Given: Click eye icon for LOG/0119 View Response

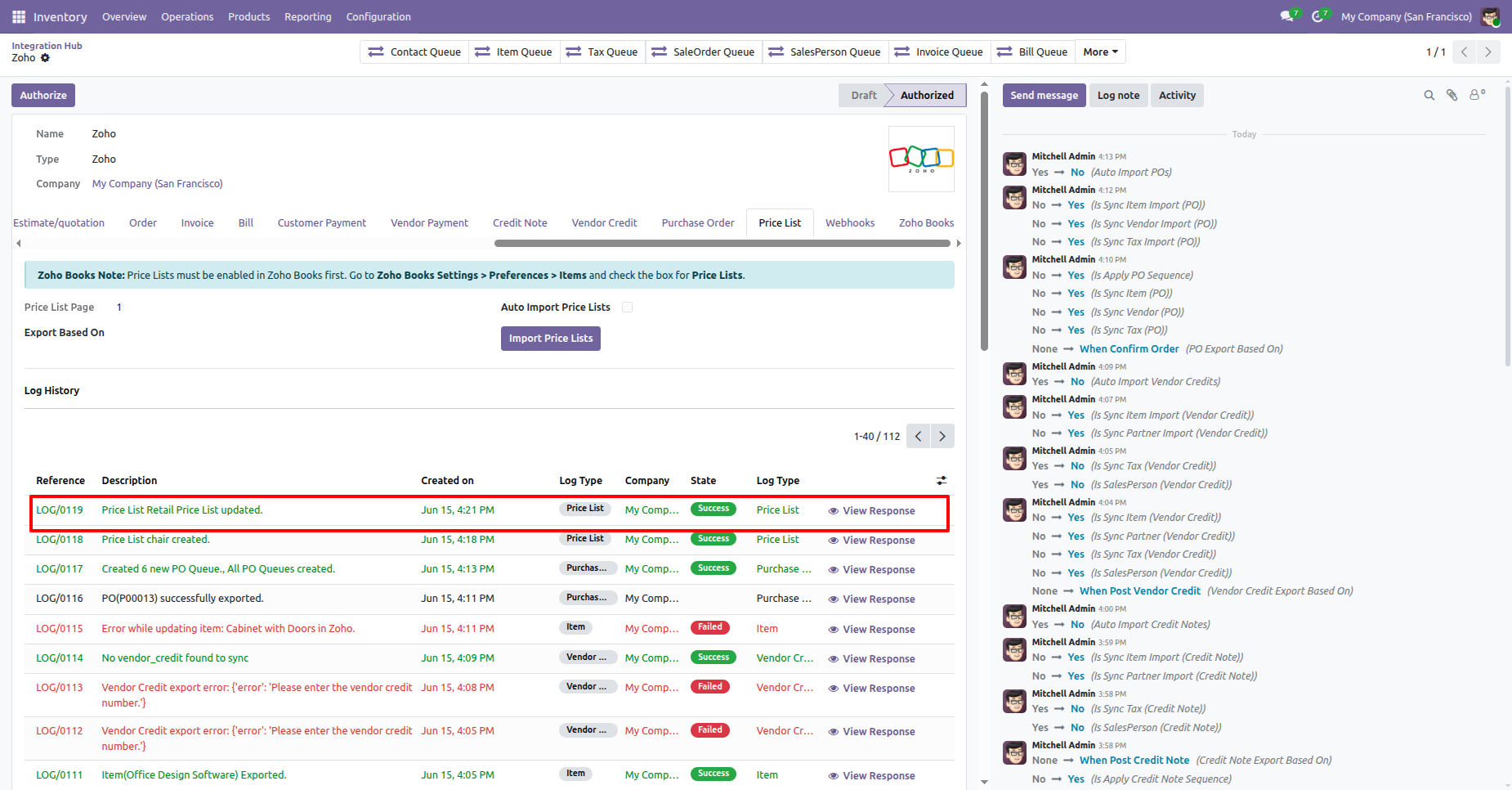Looking at the screenshot, I should click(x=834, y=511).
